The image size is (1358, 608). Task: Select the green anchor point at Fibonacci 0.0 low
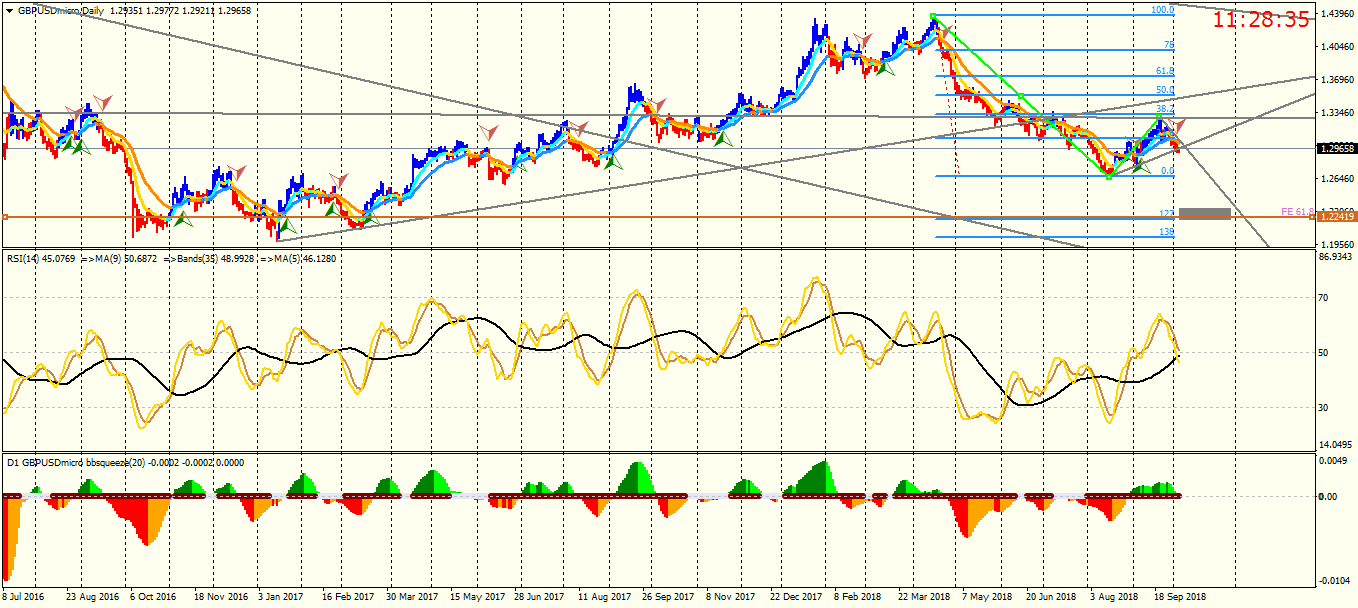(x=1109, y=177)
